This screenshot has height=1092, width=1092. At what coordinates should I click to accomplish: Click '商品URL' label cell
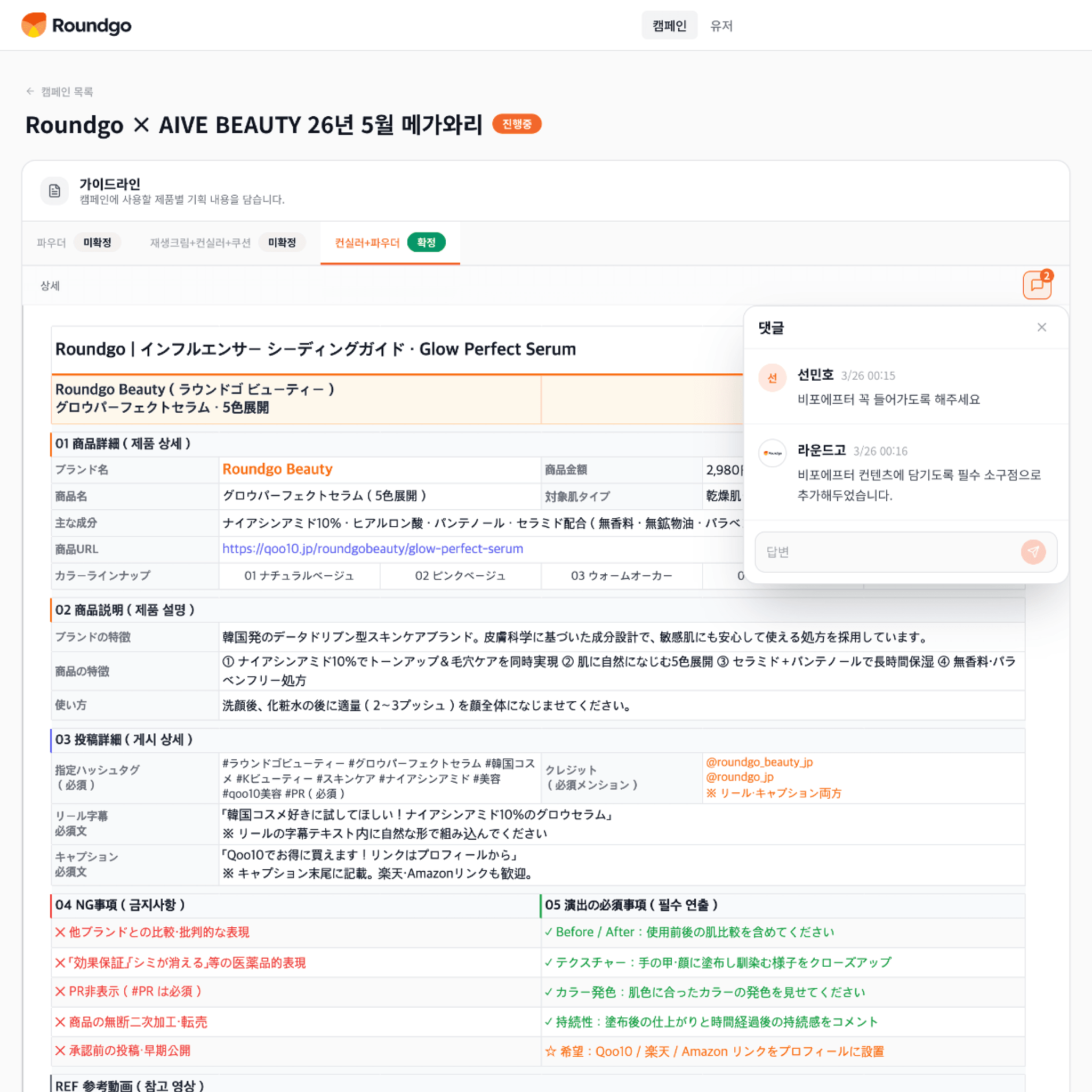(135, 549)
